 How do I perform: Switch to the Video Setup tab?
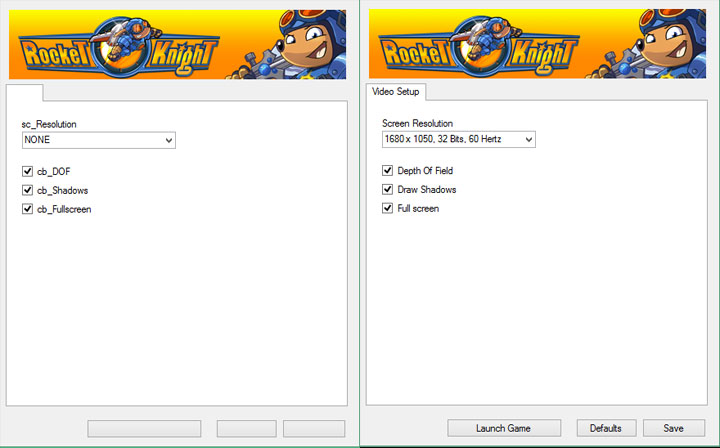[x=396, y=92]
